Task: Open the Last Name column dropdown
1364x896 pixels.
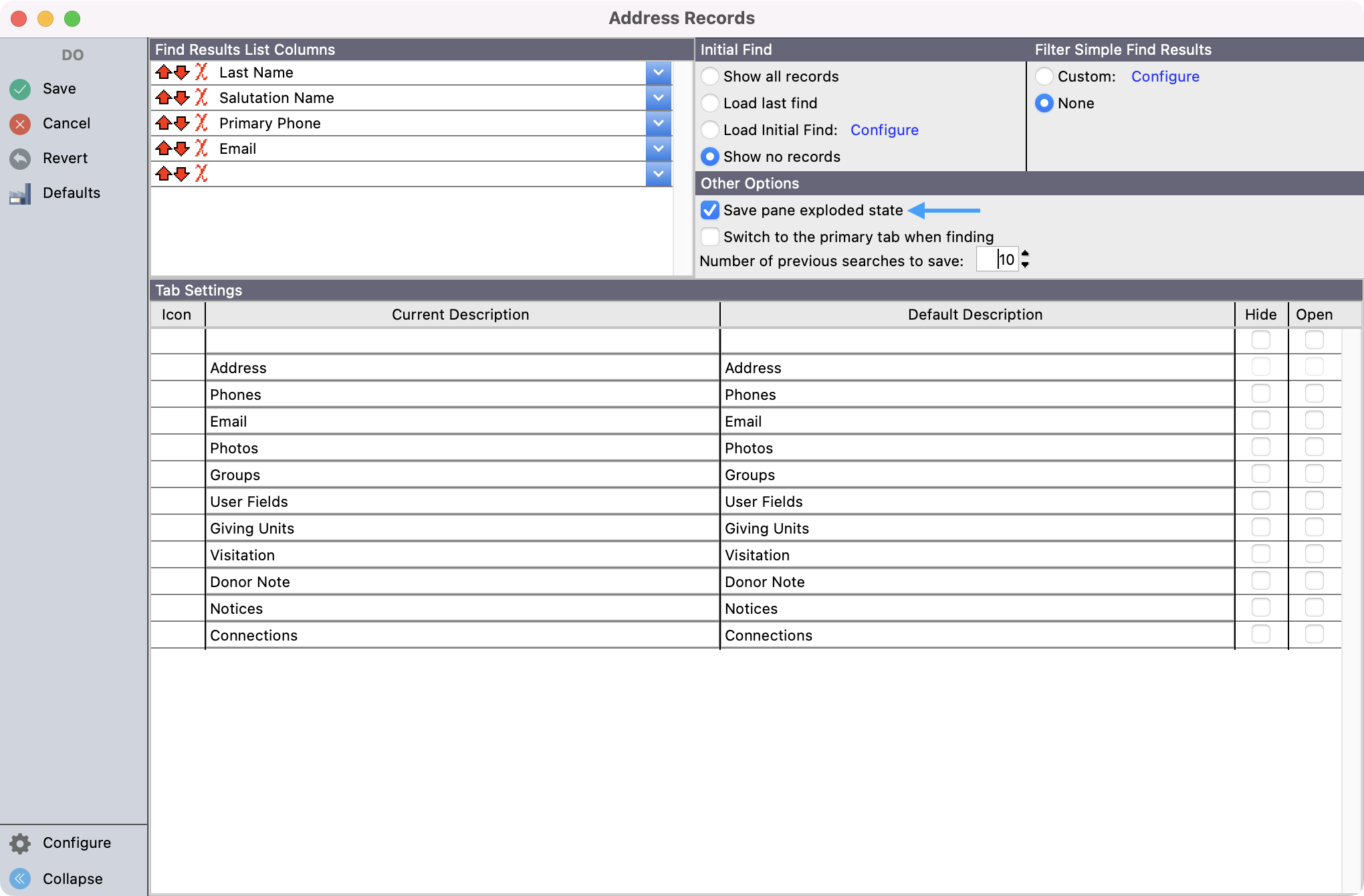Action: tap(659, 72)
